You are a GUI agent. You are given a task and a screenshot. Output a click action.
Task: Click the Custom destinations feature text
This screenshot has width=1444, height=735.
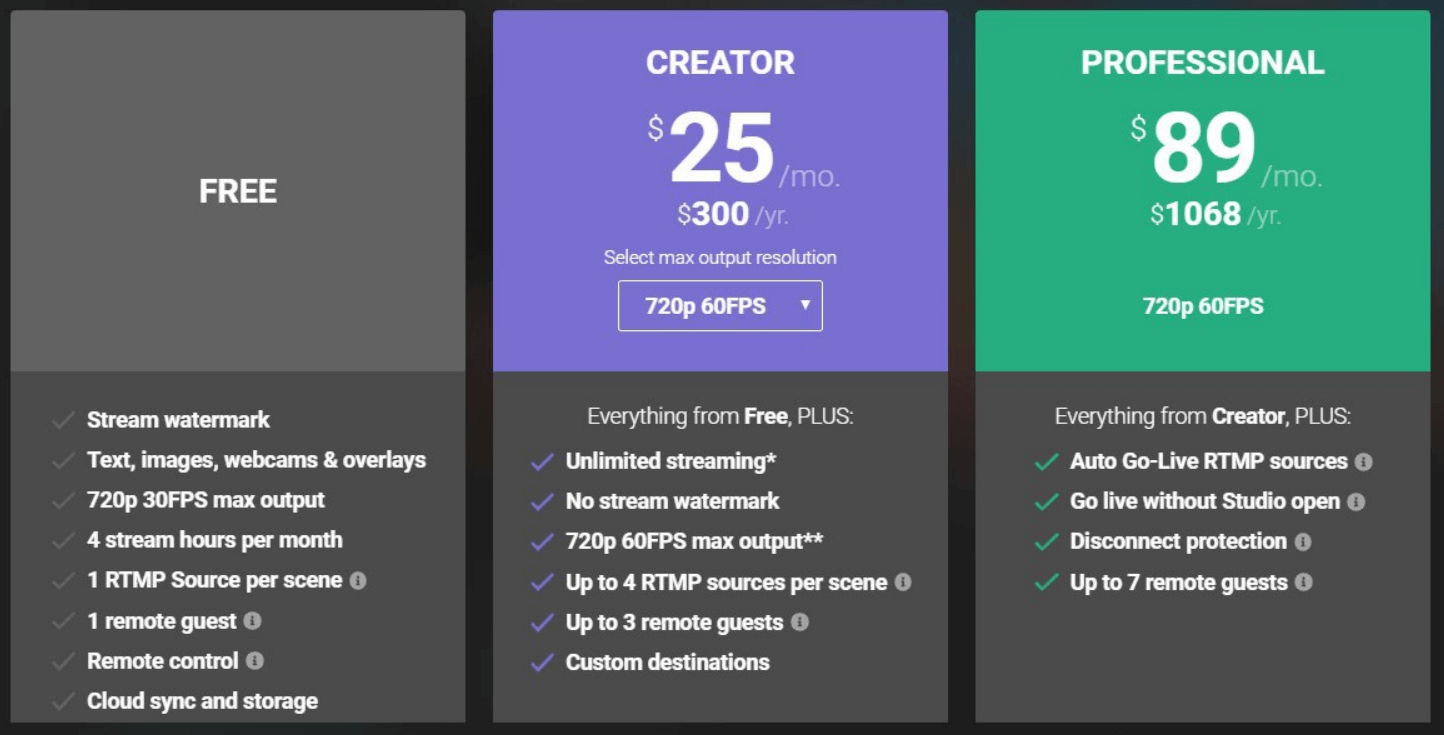667,662
